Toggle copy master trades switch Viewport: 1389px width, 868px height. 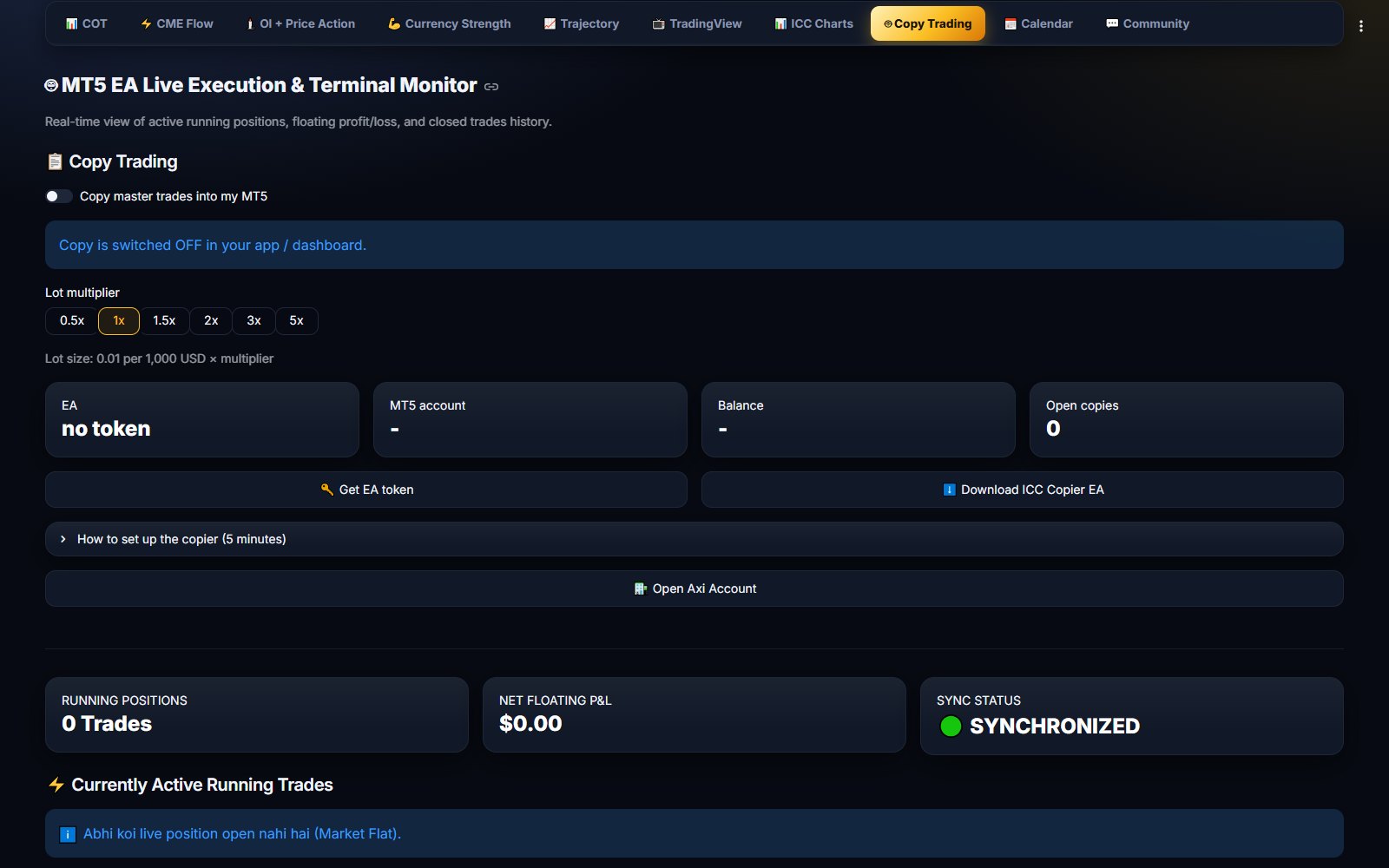(x=58, y=196)
